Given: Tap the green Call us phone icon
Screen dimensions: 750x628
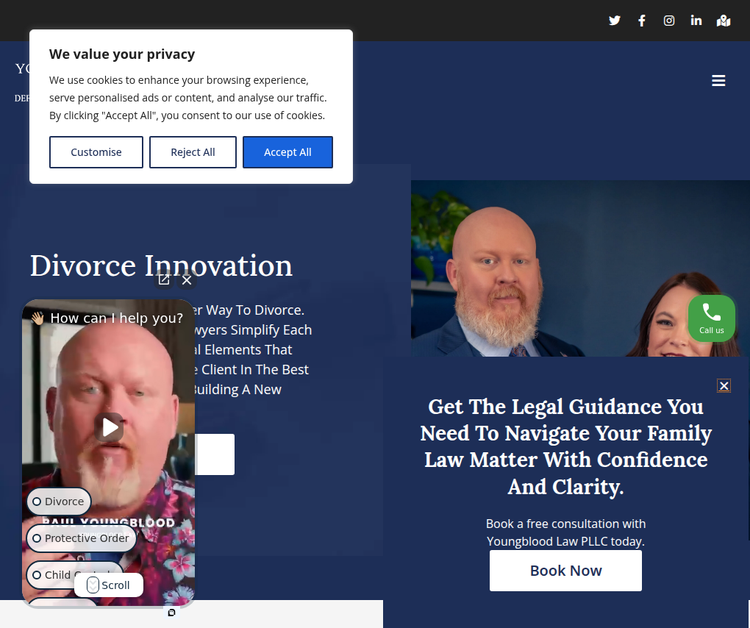Looking at the screenshot, I should (712, 318).
